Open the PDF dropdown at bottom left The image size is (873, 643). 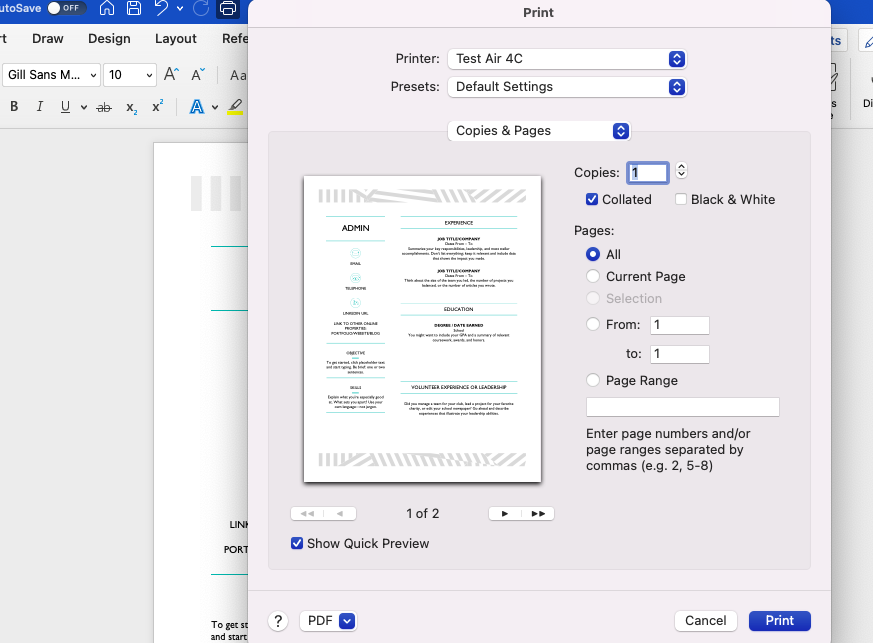tap(328, 620)
